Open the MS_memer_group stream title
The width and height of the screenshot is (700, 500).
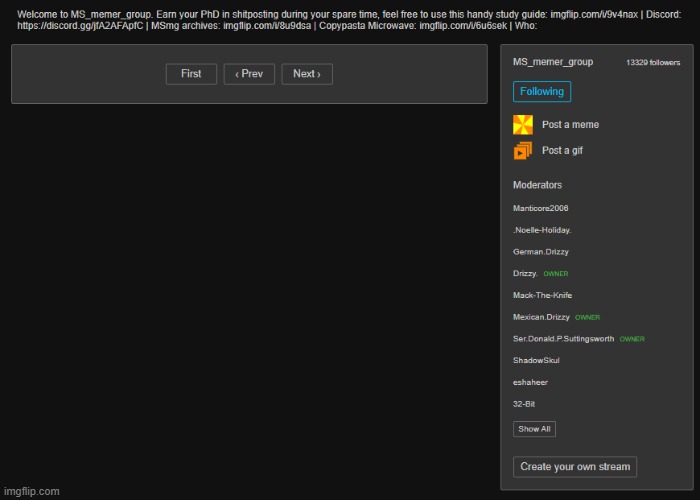[552, 62]
